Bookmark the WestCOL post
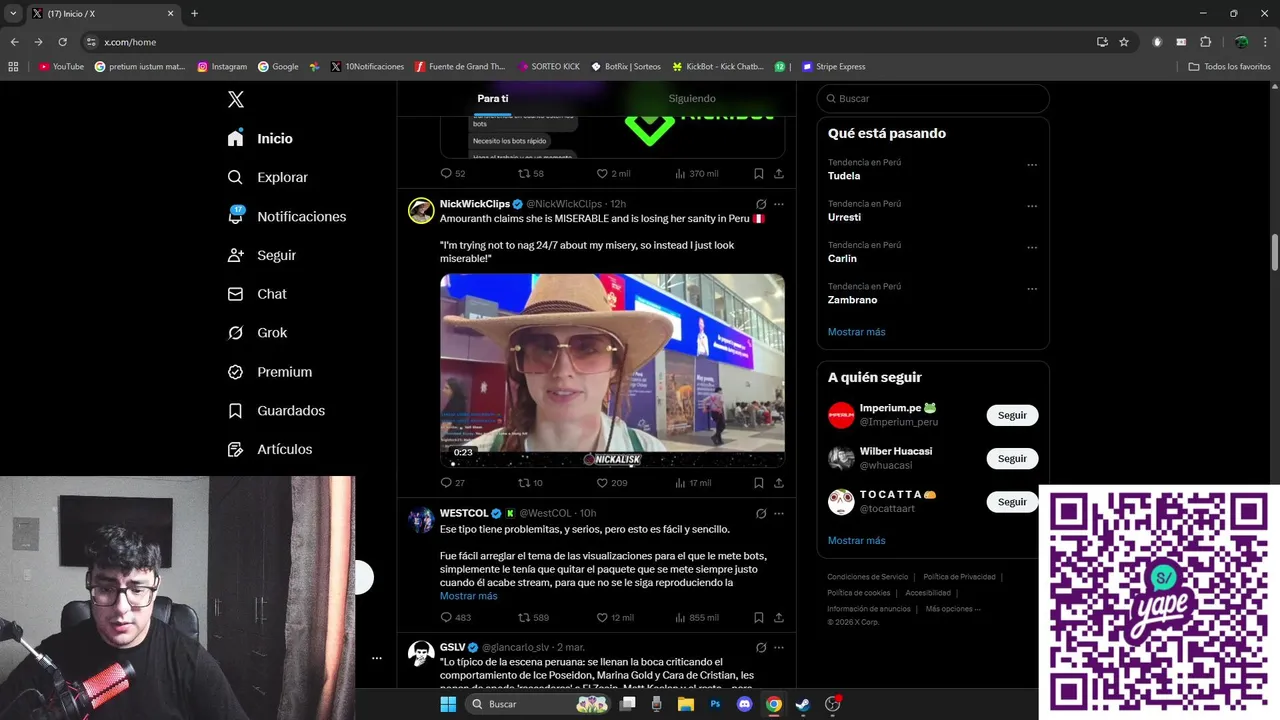Viewport: 1280px width, 720px height. point(759,618)
